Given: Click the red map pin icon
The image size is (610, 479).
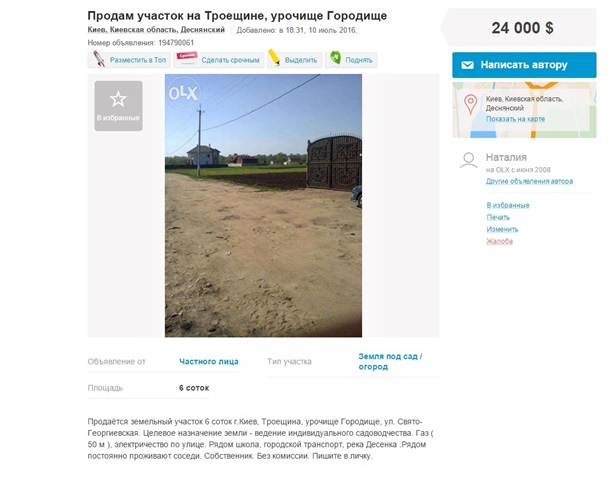Looking at the screenshot, I should pyautogui.click(x=470, y=105).
